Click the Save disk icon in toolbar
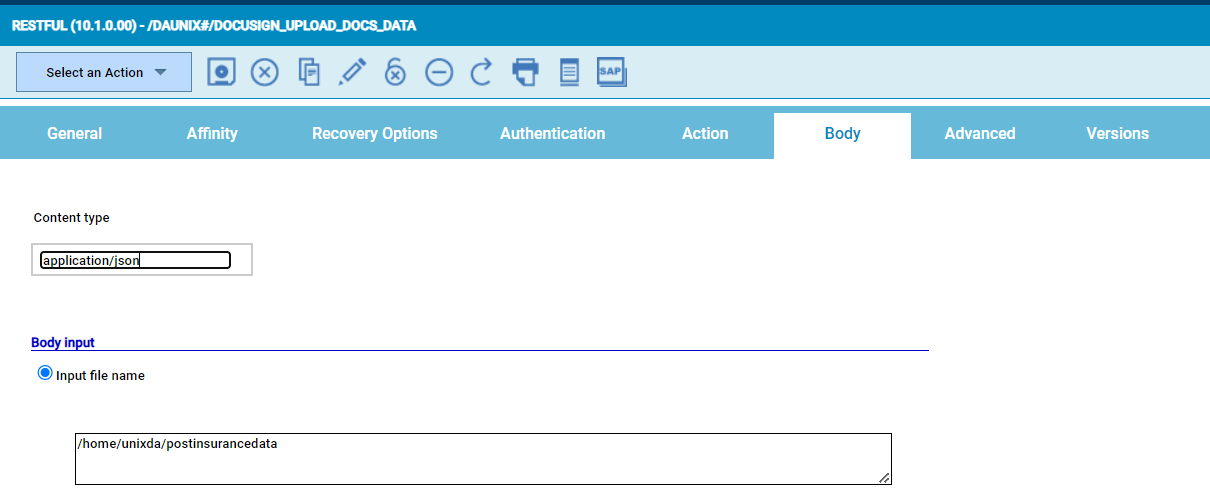The image size is (1210, 503). (x=222, y=72)
